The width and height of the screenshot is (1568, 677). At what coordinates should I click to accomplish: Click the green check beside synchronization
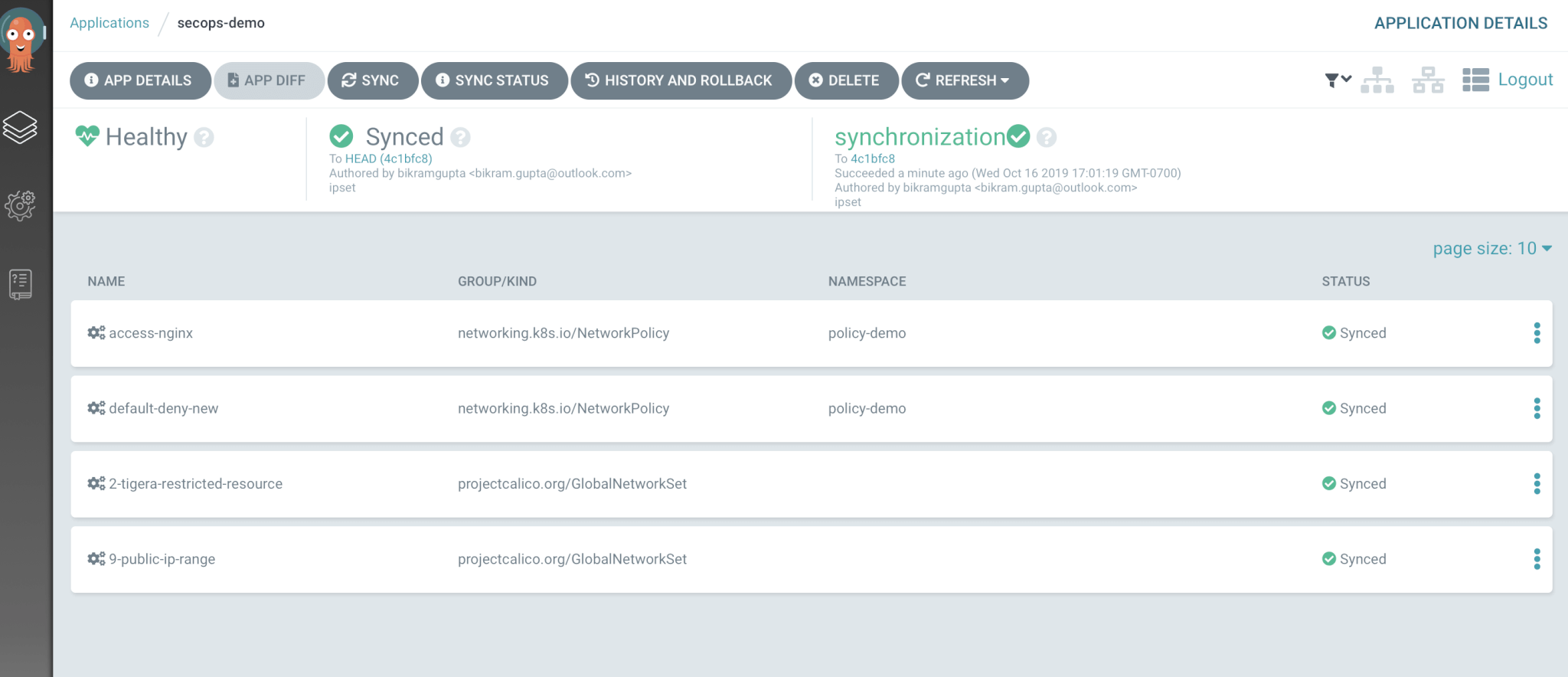[x=1018, y=136]
